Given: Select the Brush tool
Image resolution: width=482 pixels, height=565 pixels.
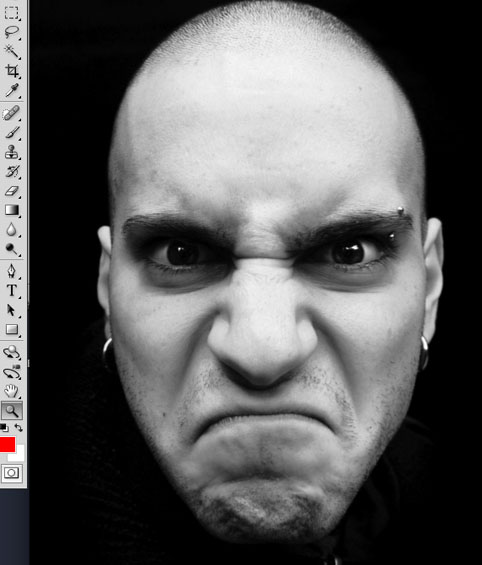Looking at the screenshot, I should point(12,133).
